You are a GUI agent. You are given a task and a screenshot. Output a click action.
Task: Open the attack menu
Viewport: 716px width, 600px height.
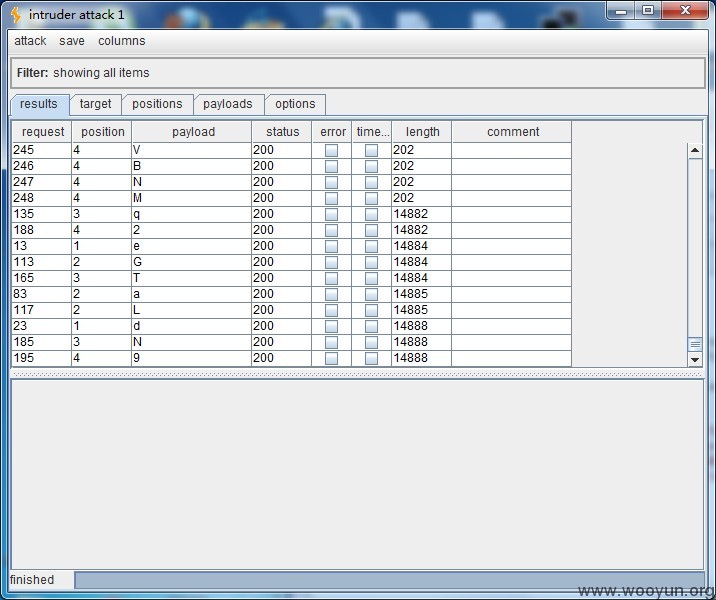tap(30, 41)
